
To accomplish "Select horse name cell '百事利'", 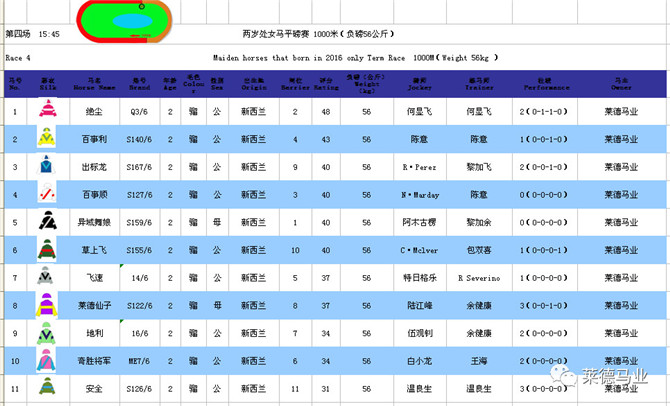I will click(x=94, y=139).
